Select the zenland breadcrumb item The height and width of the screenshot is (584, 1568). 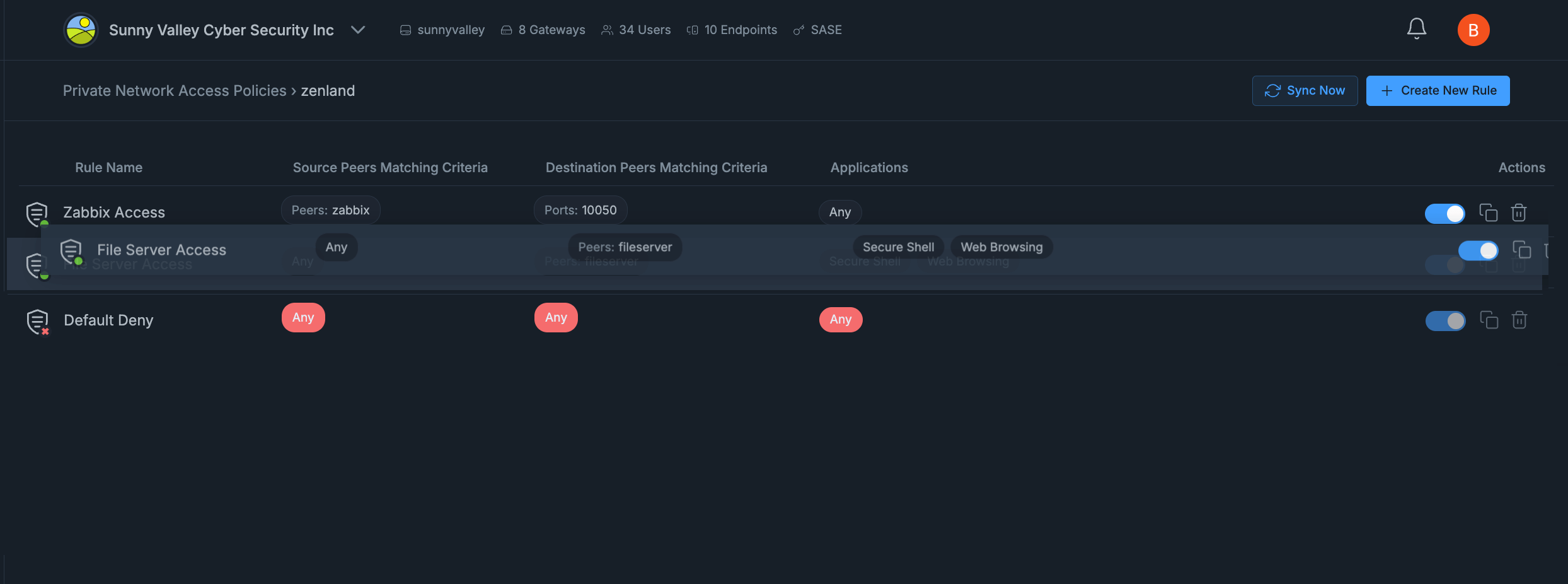tap(328, 90)
